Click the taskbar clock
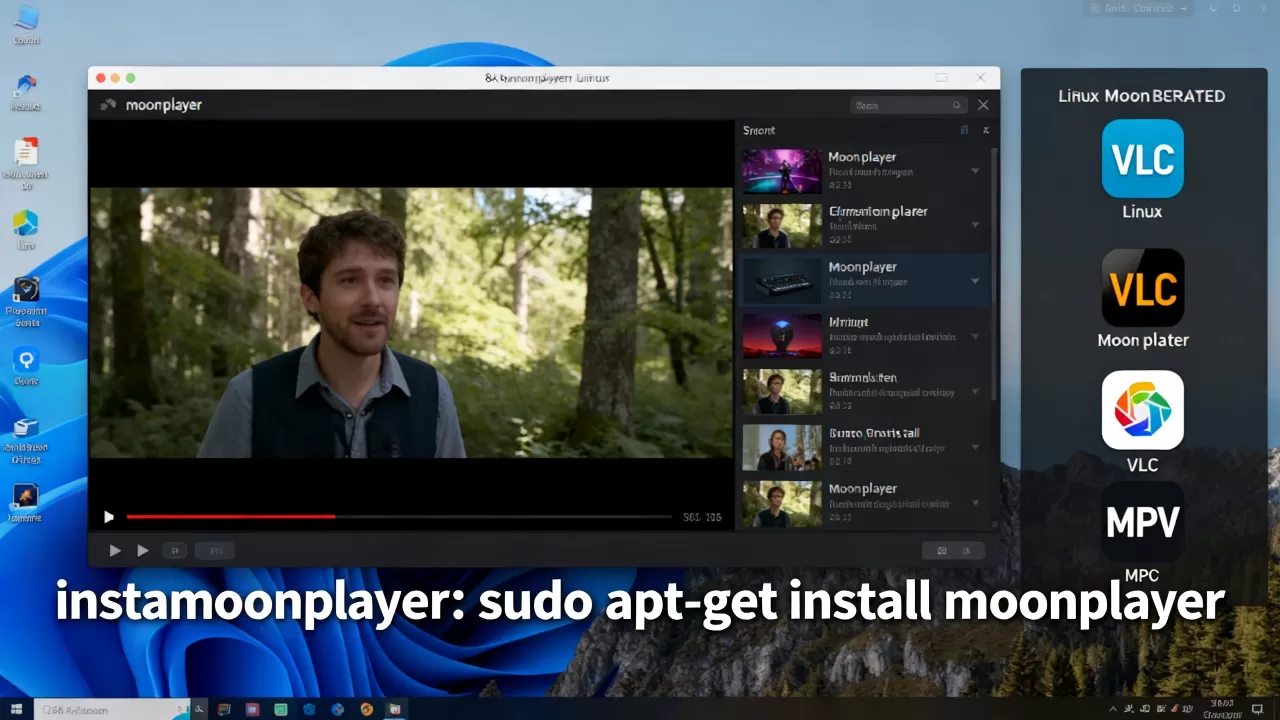Screen dimensions: 1280x720 [1221, 709]
